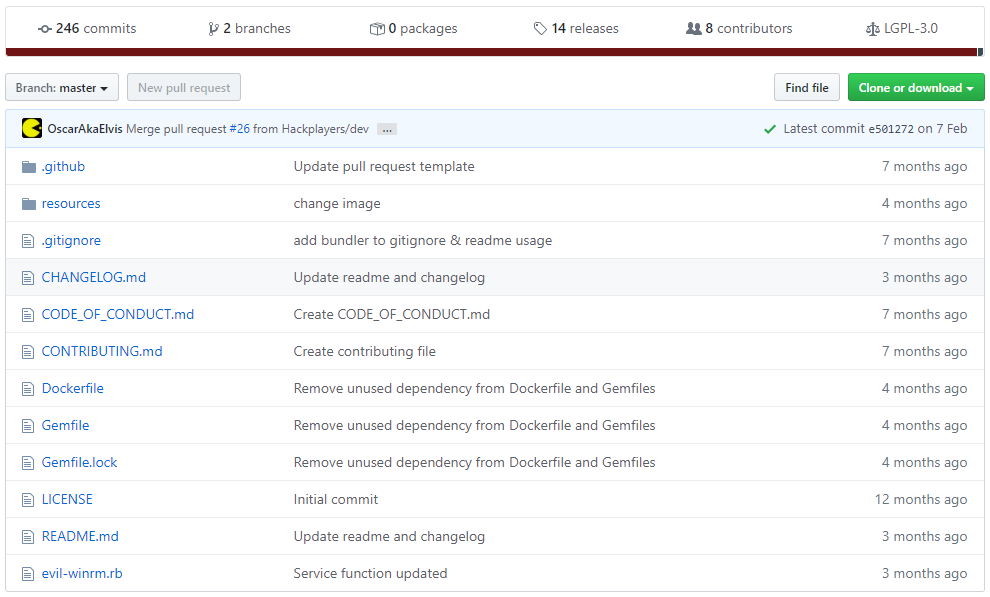Click the README.md file icon
The height and width of the screenshot is (597, 990).
coord(28,536)
